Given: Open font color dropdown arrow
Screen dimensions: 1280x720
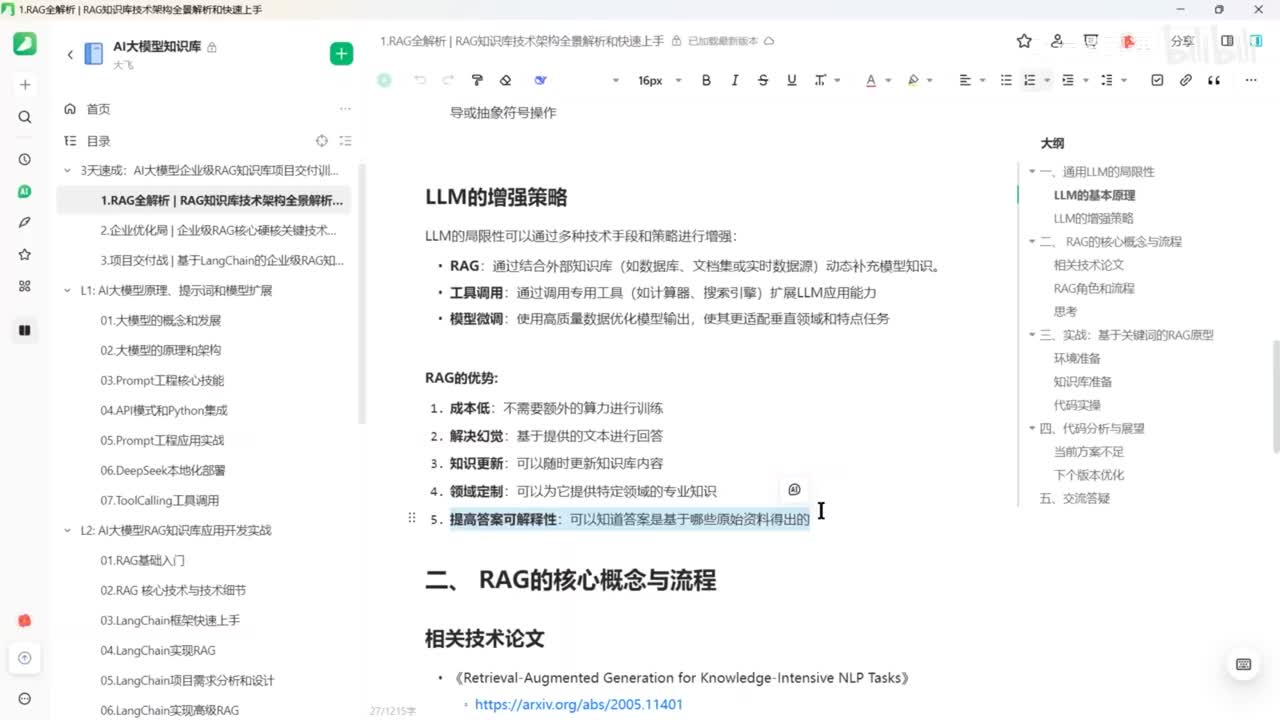Looking at the screenshot, I should pyautogui.click(x=886, y=80).
